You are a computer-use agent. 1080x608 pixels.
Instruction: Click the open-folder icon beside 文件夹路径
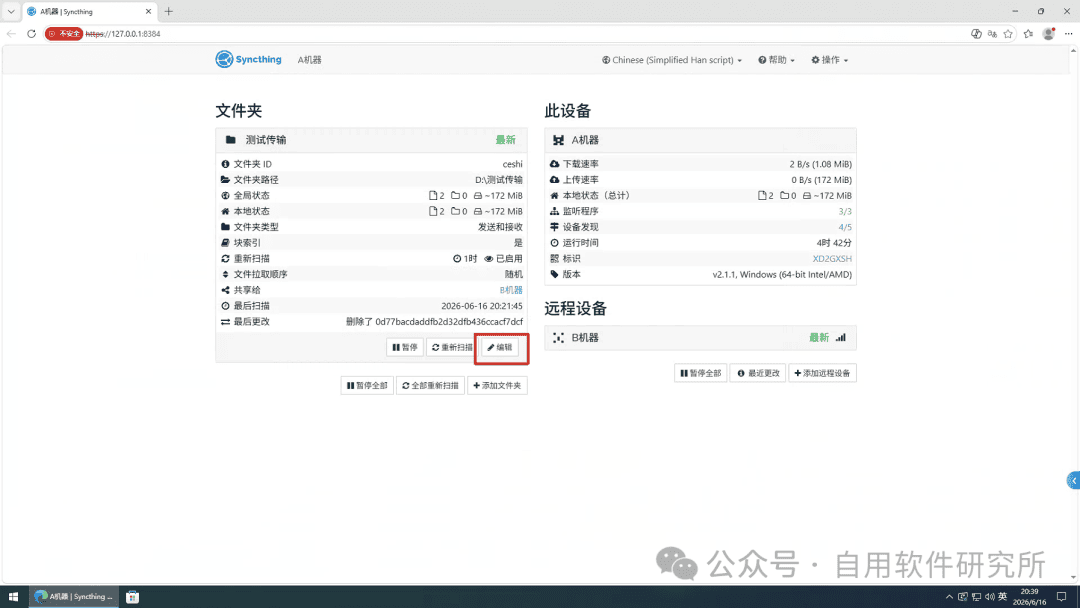225,180
